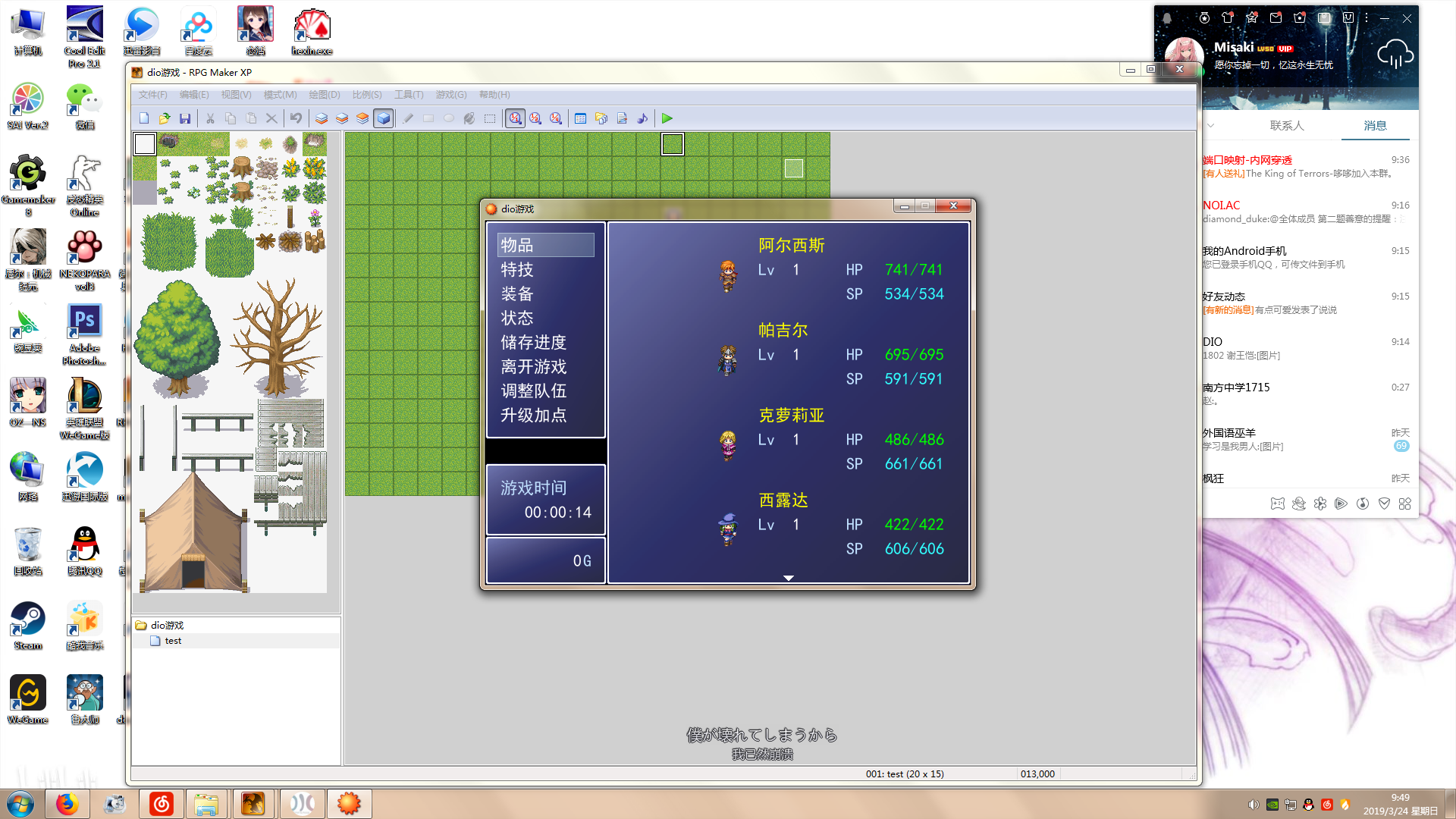Open the 游戏(G) menu
1456x819 pixels.
pyautogui.click(x=451, y=95)
